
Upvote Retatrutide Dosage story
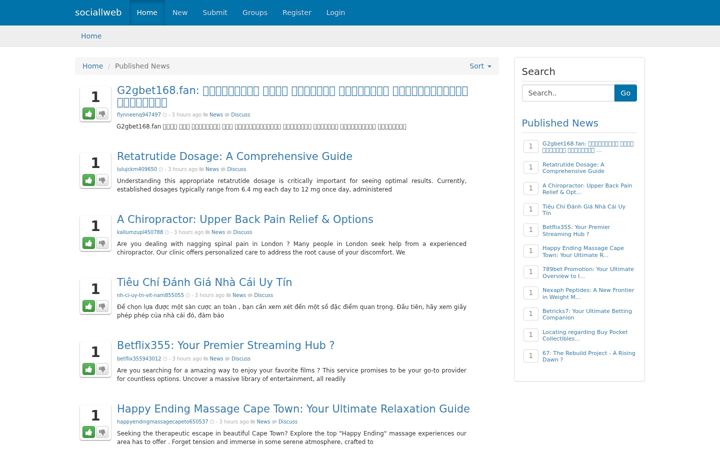coord(89,180)
